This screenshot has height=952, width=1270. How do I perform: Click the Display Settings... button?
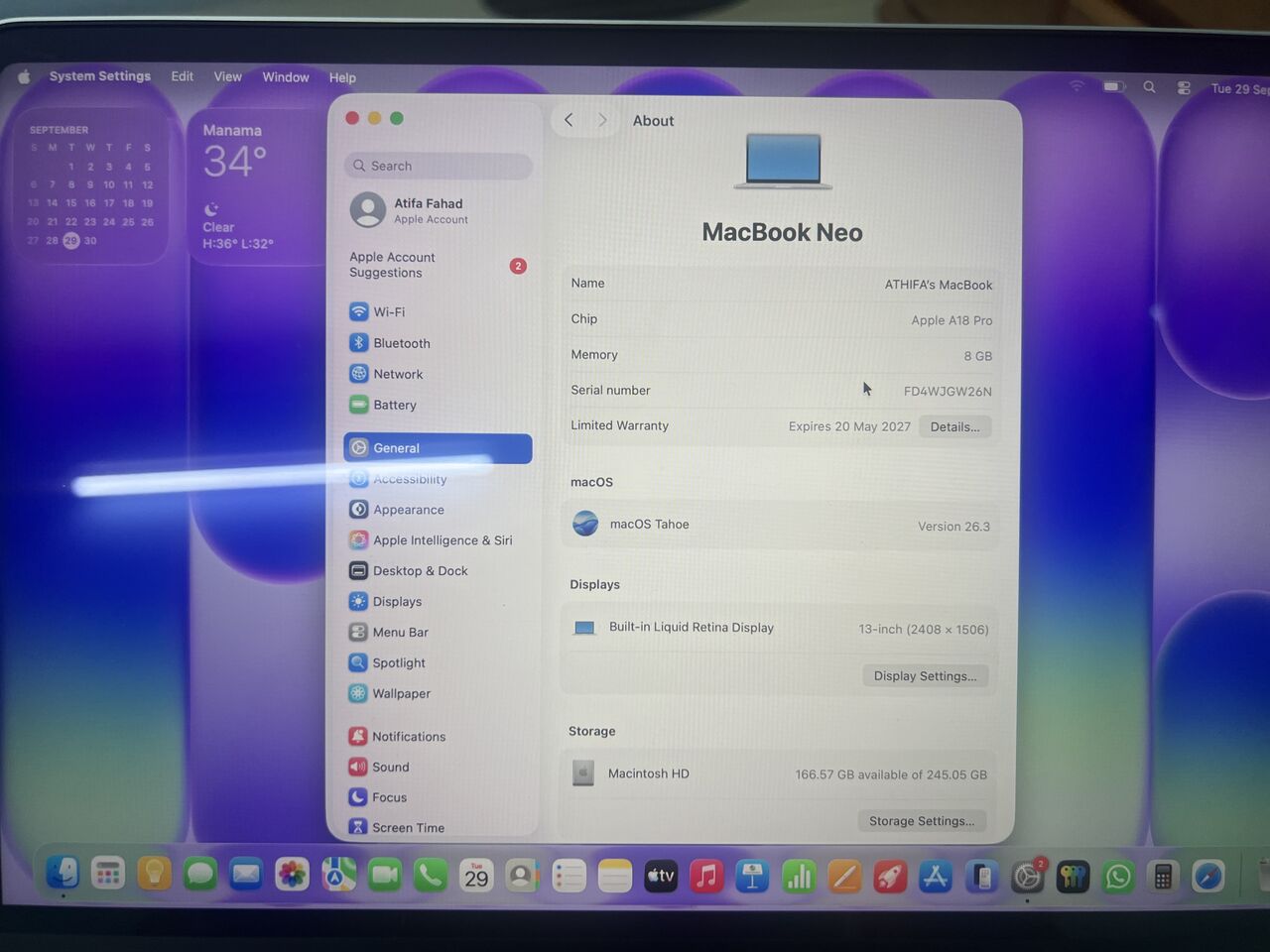[925, 676]
